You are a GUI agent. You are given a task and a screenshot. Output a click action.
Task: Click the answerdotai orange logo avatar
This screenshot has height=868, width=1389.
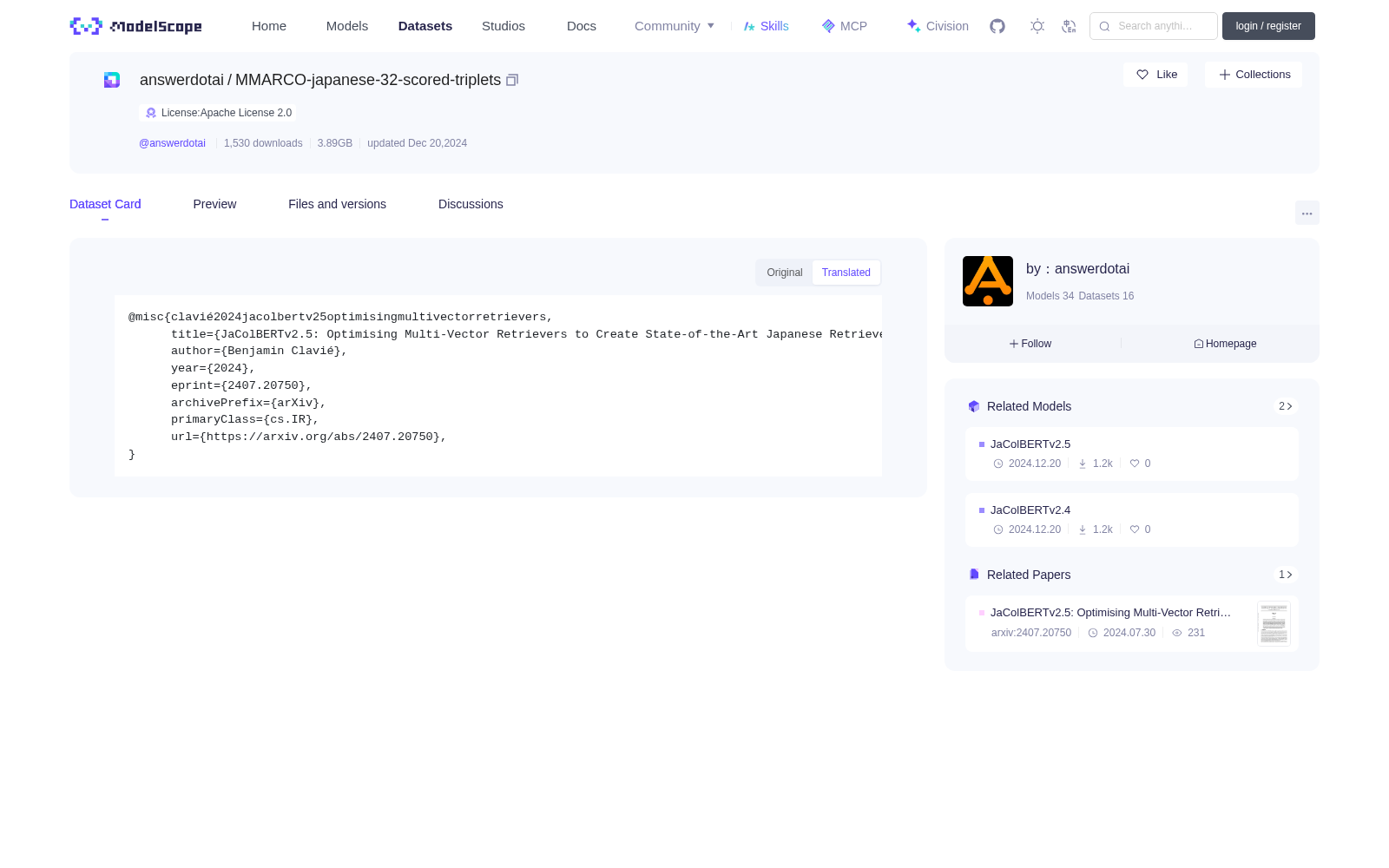point(988,281)
